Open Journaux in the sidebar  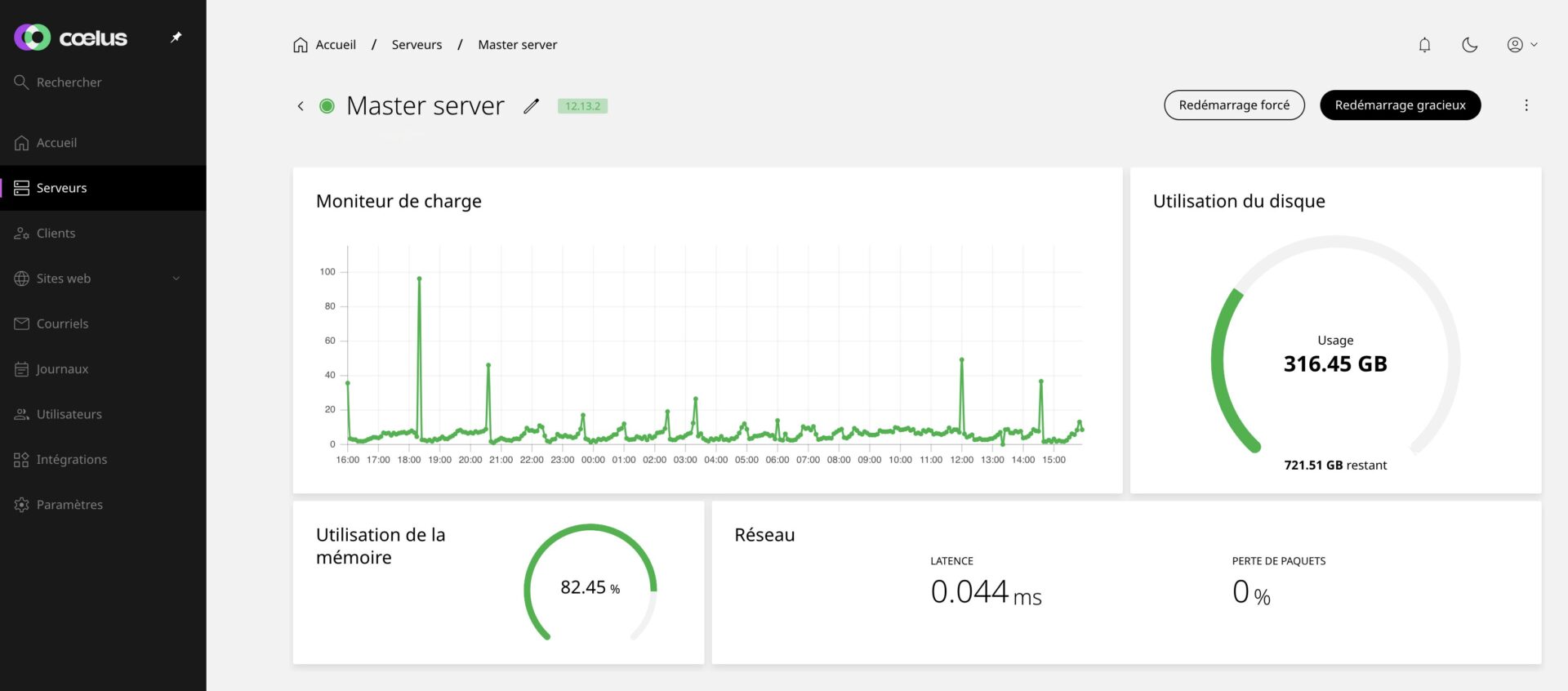pyautogui.click(x=103, y=369)
